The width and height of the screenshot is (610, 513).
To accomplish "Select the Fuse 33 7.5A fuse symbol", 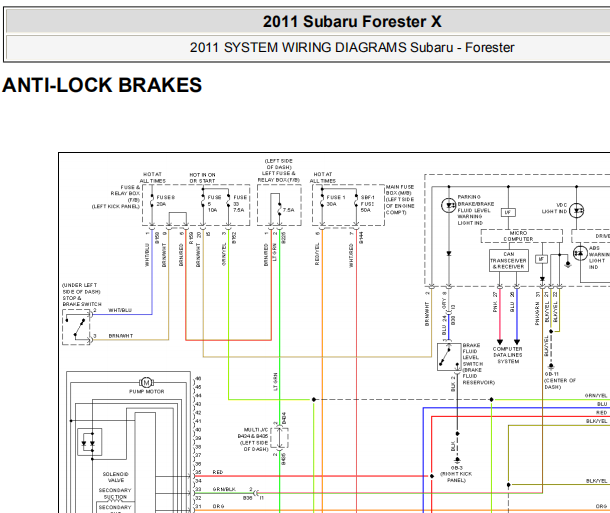I will 228,201.
